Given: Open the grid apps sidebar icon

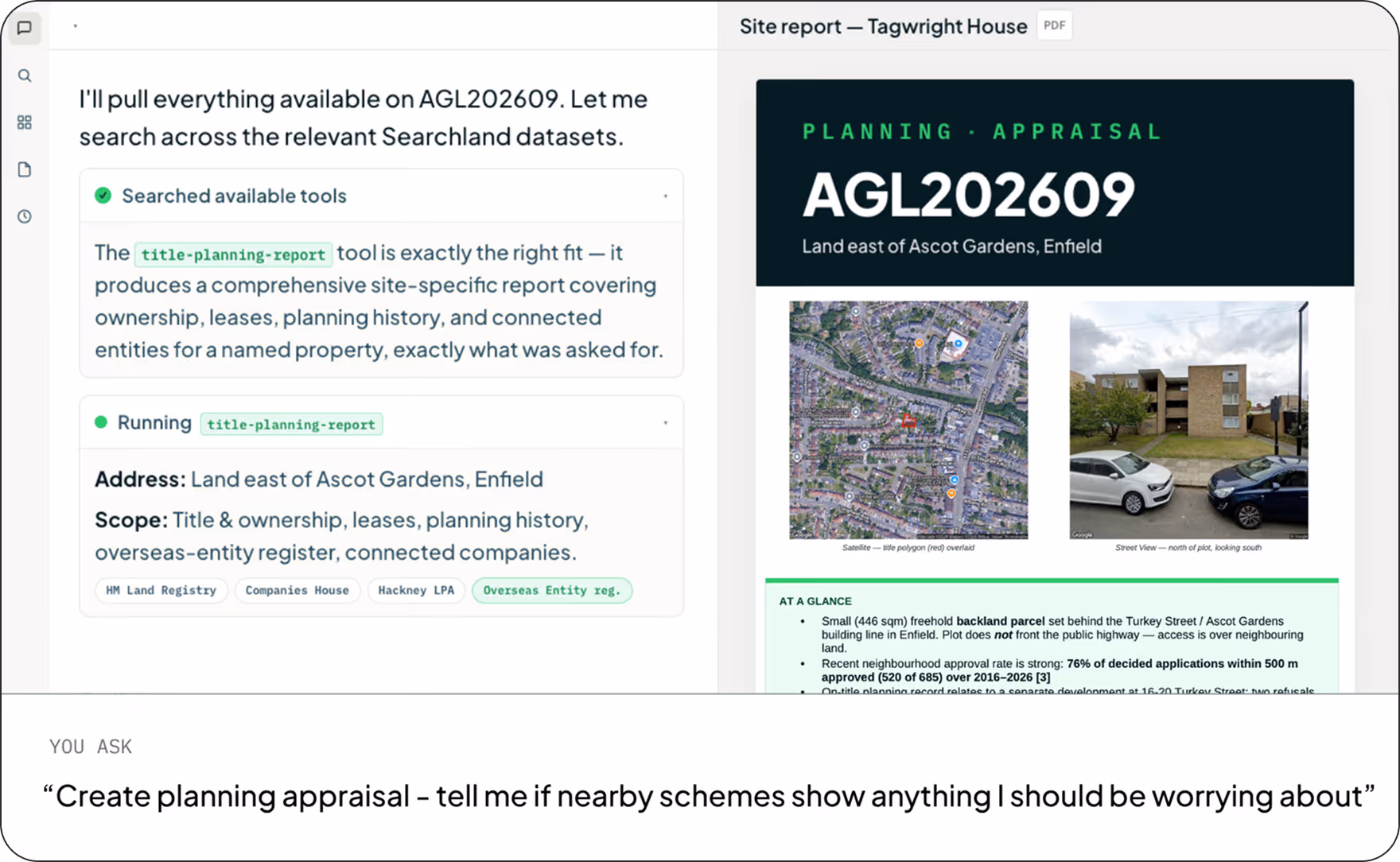Looking at the screenshot, I should (25, 122).
